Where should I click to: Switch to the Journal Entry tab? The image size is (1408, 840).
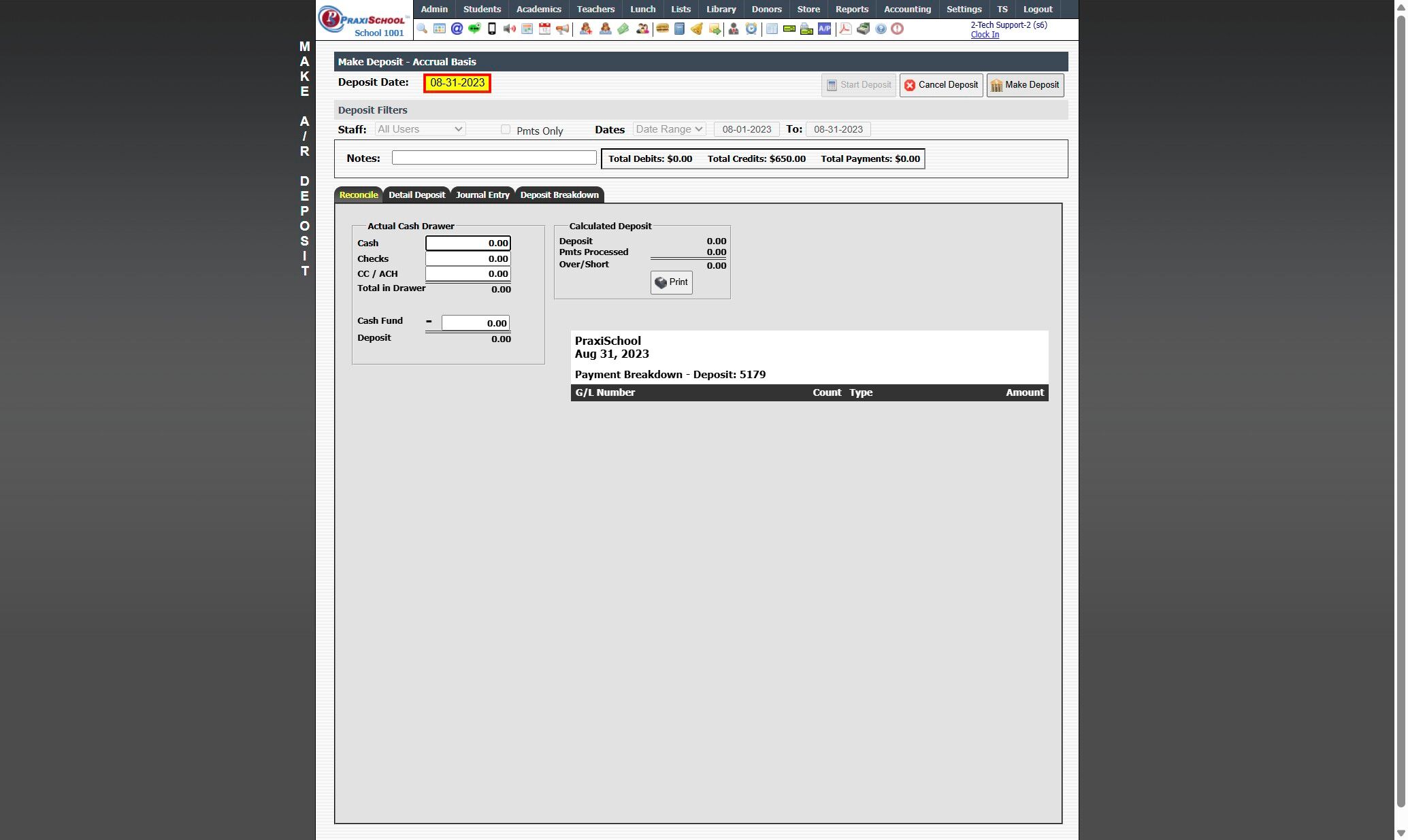coord(482,195)
